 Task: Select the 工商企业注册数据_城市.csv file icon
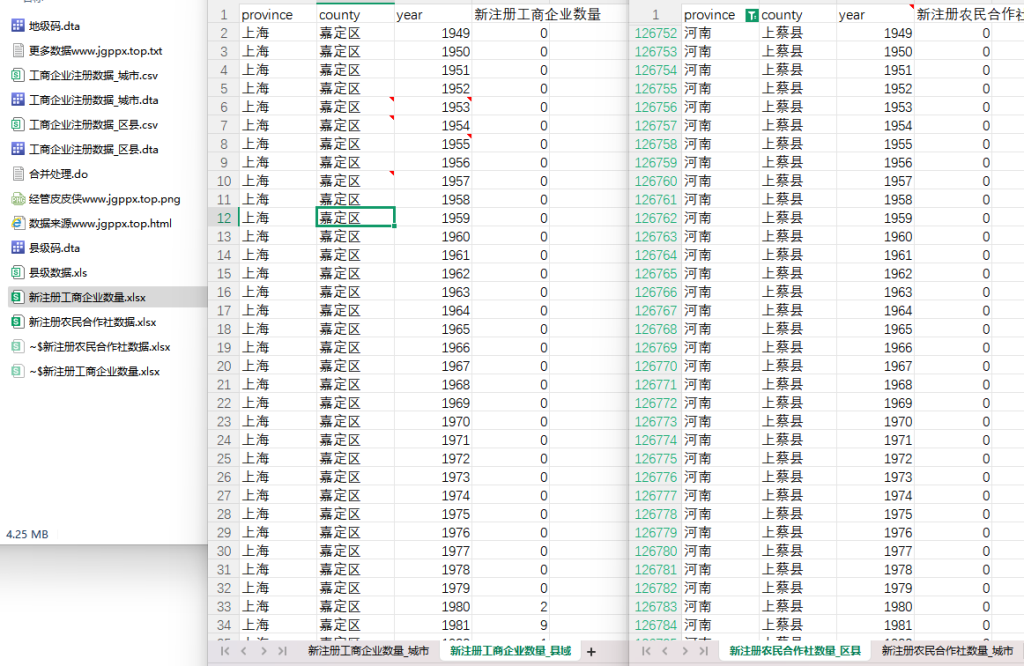click(x=18, y=76)
